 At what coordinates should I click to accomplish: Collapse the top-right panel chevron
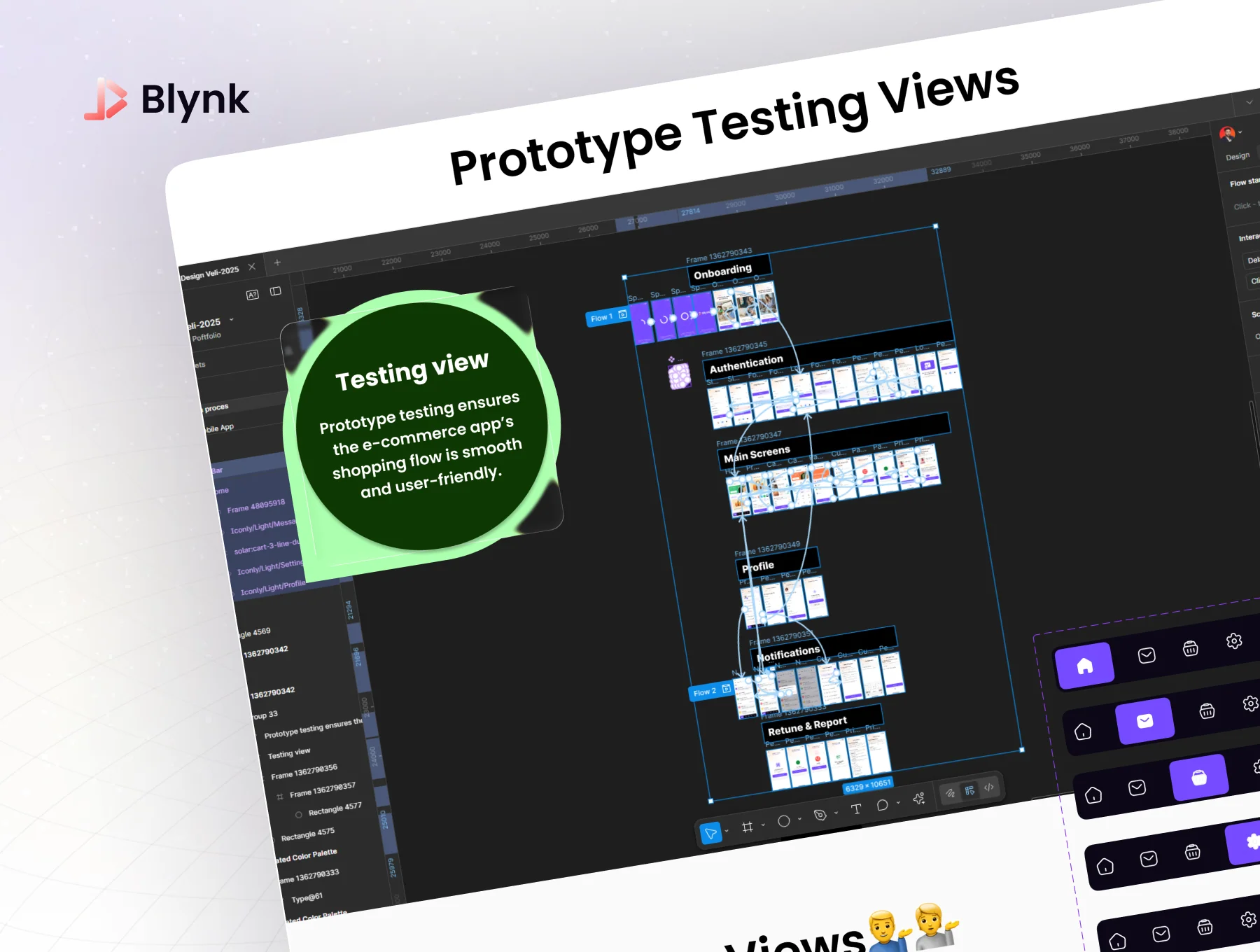tap(1249, 102)
